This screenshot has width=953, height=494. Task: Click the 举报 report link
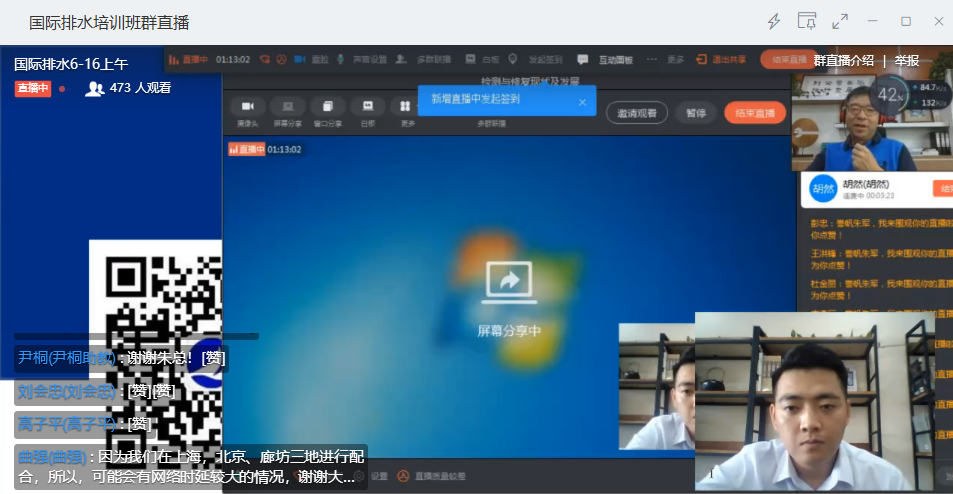click(907, 61)
